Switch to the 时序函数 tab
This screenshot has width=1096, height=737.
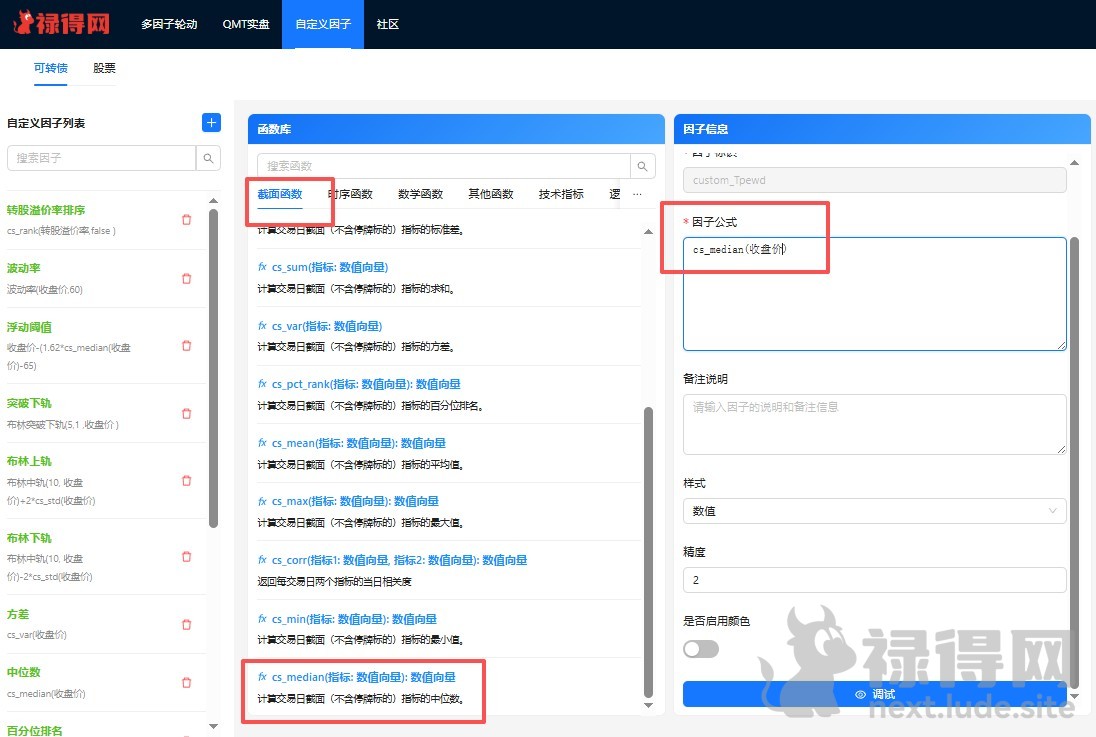pyautogui.click(x=350, y=194)
